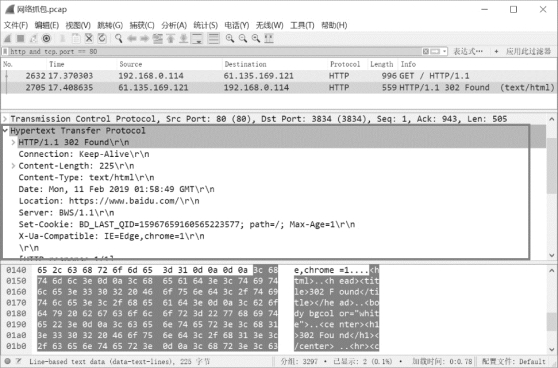This screenshot has height=368, width=558.
Task: Open the 视图(V) menu
Action: click(78, 25)
